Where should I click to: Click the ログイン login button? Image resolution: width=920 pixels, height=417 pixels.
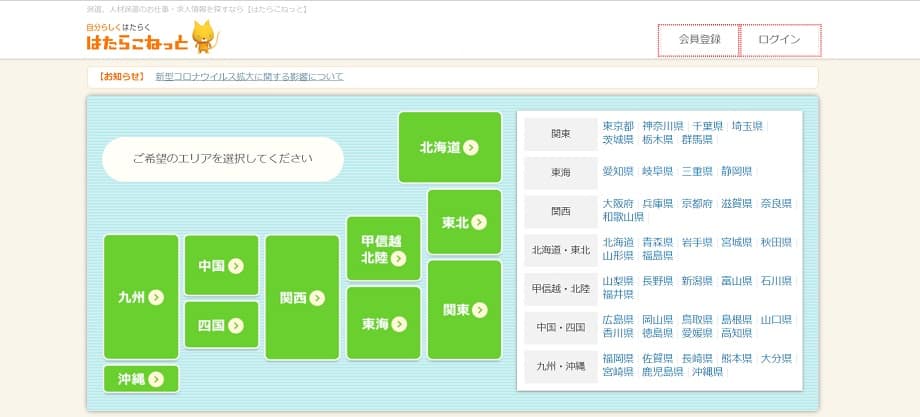(780, 40)
